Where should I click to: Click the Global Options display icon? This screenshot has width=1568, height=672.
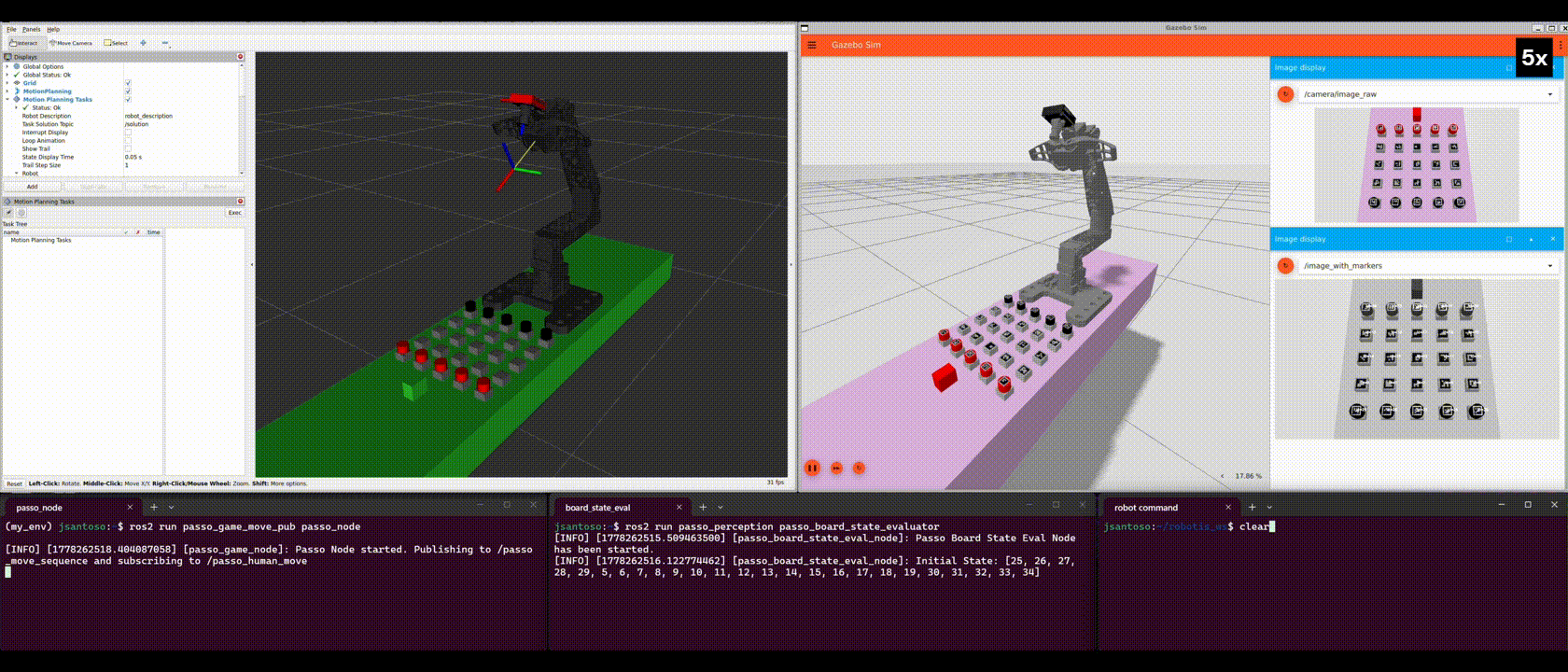click(x=17, y=67)
